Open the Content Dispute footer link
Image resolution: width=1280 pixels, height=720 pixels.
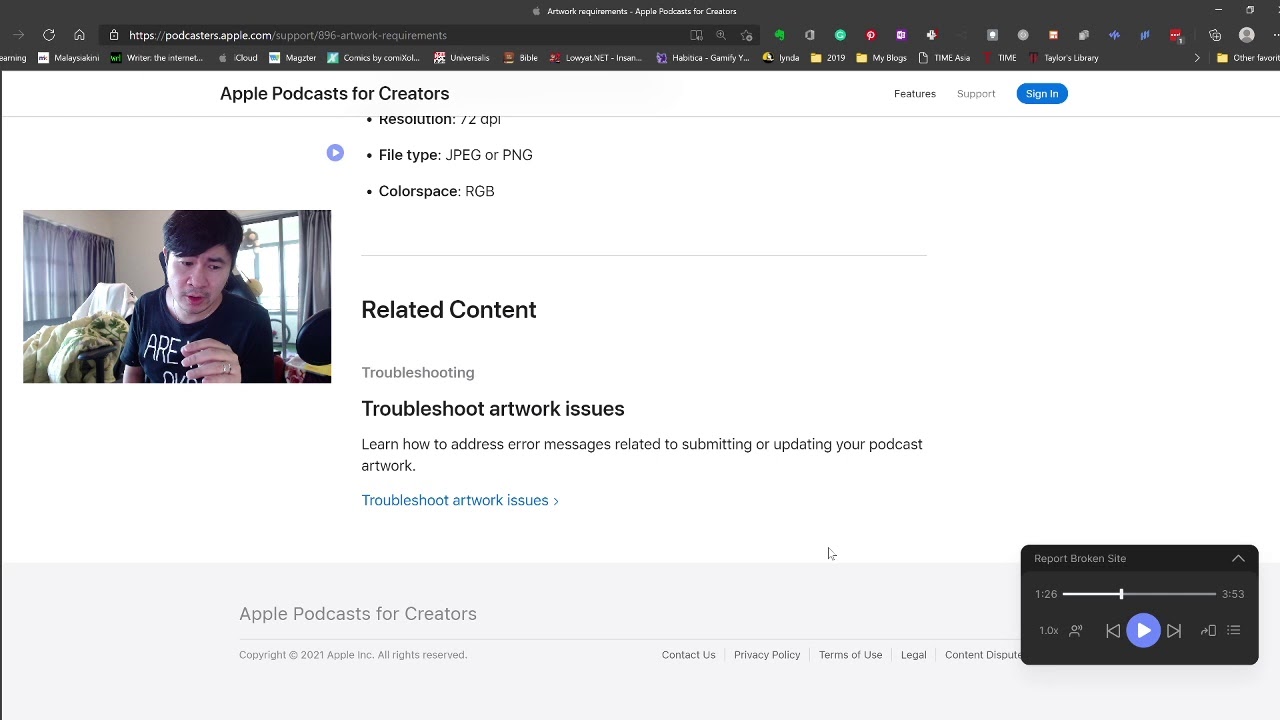(x=983, y=655)
